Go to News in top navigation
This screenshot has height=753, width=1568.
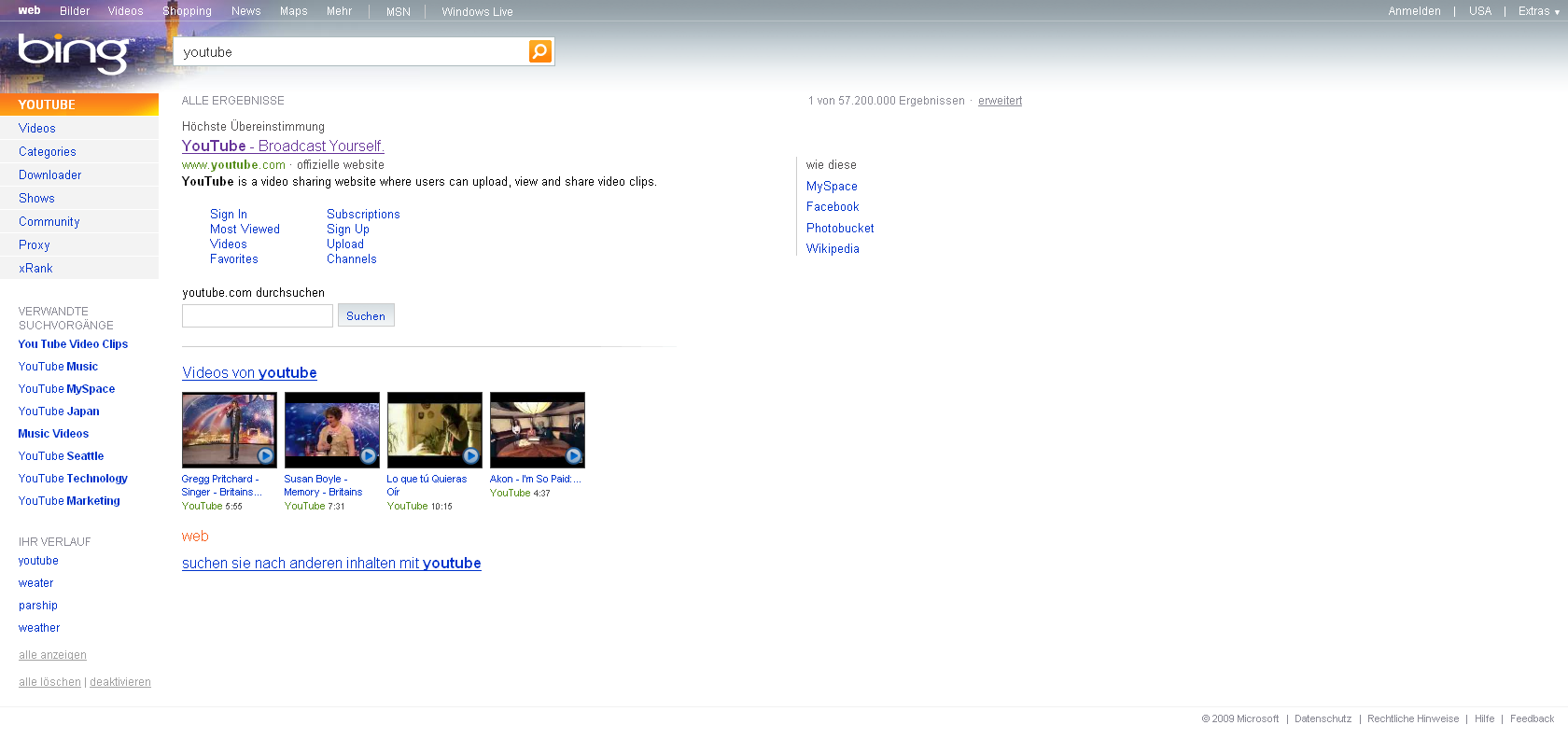tap(246, 11)
